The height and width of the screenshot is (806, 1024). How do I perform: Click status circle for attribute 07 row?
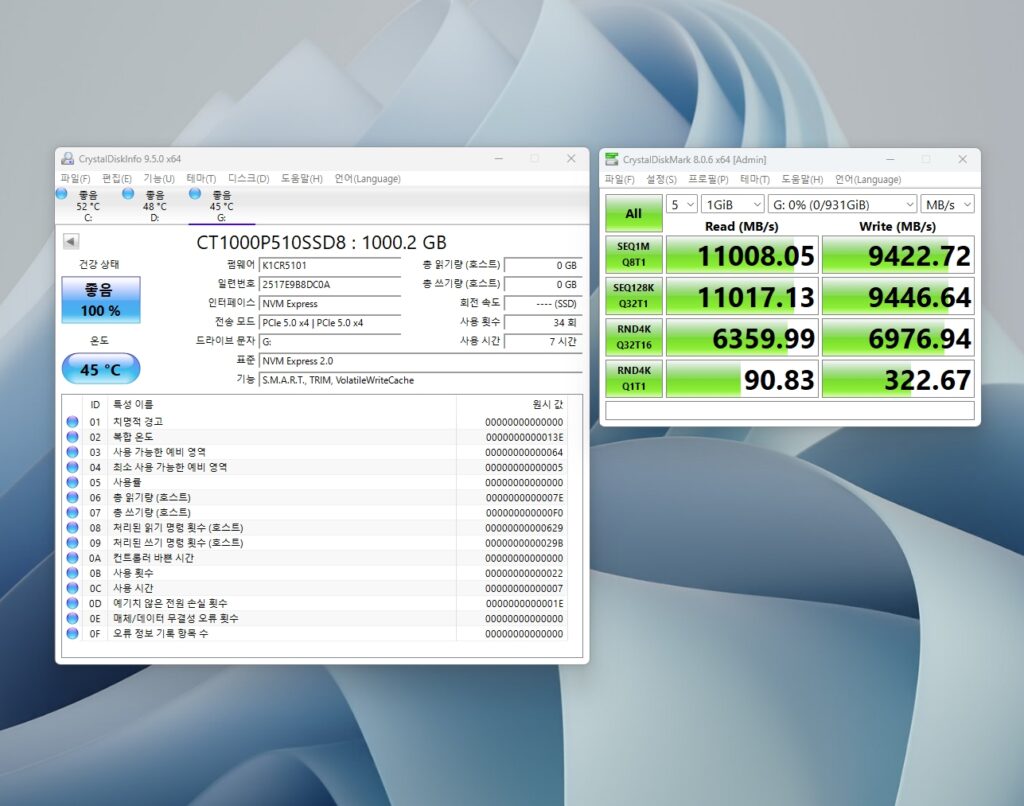pos(72,512)
